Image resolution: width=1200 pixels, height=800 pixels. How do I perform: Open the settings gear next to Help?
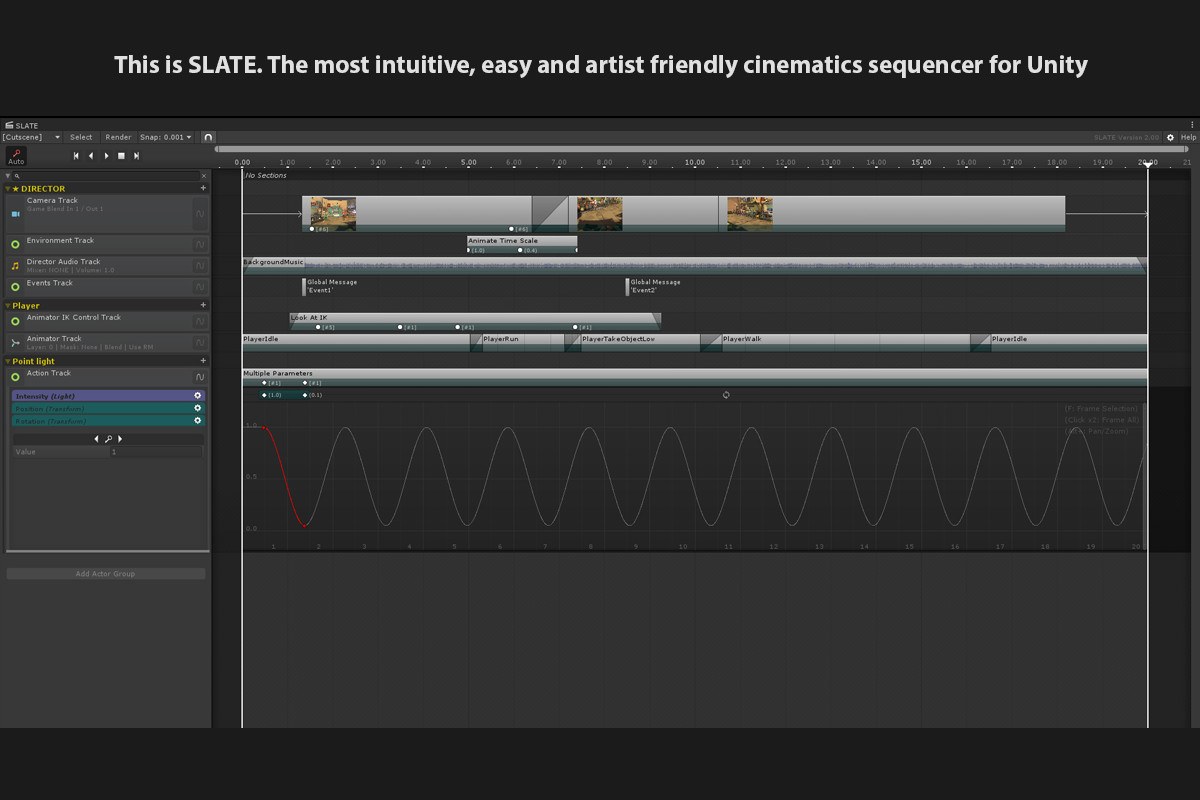coord(1170,137)
